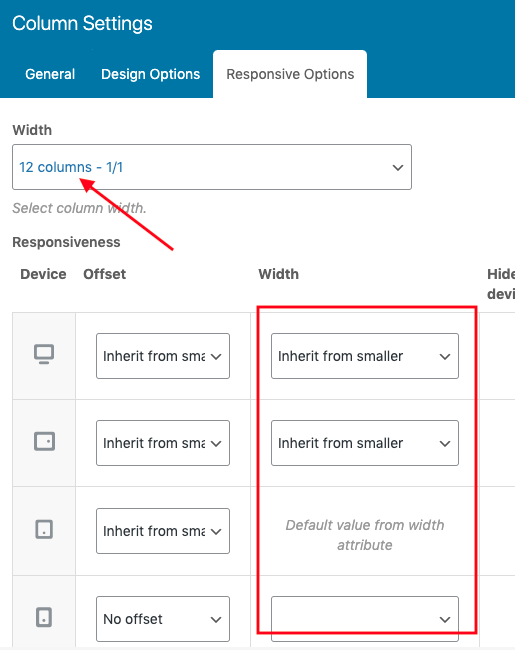The width and height of the screenshot is (515, 650).
Task: Click the portrait tablet device icon
Action: pyautogui.click(x=44, y=529)
